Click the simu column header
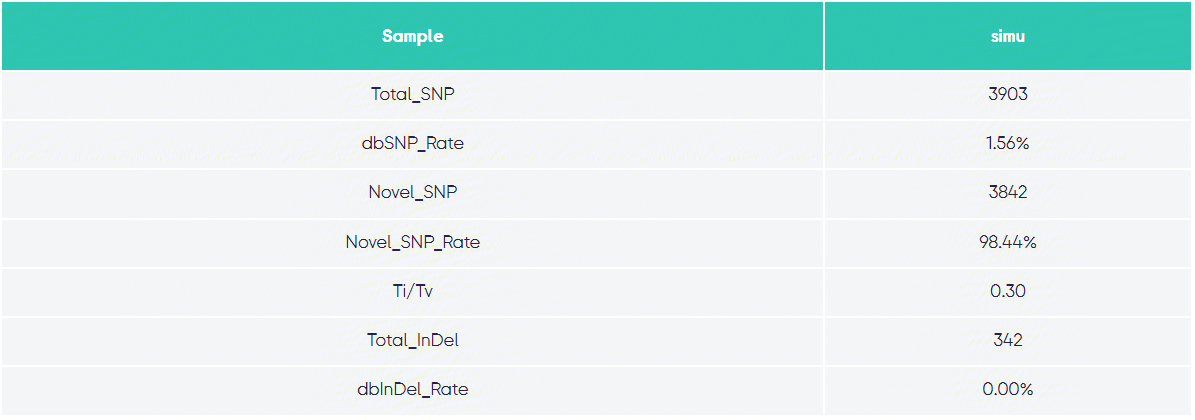Image resolution: width=1195 pixels, height=420 pixels. coord(1008,36)
